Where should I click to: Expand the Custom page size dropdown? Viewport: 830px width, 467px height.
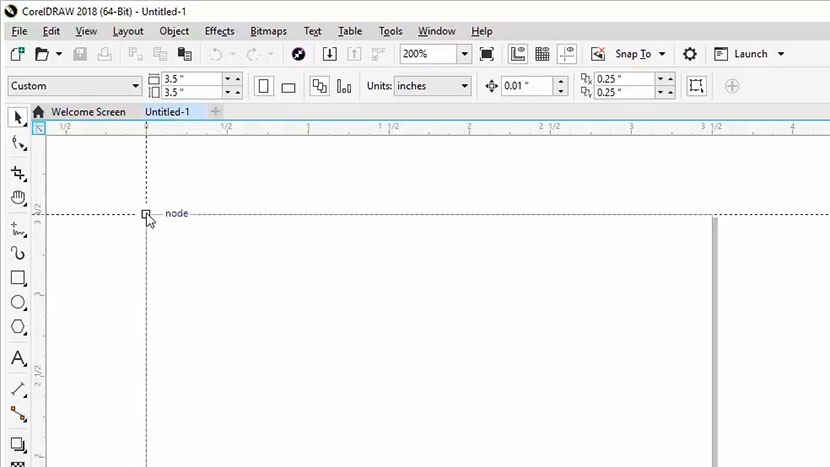[136, 86]
